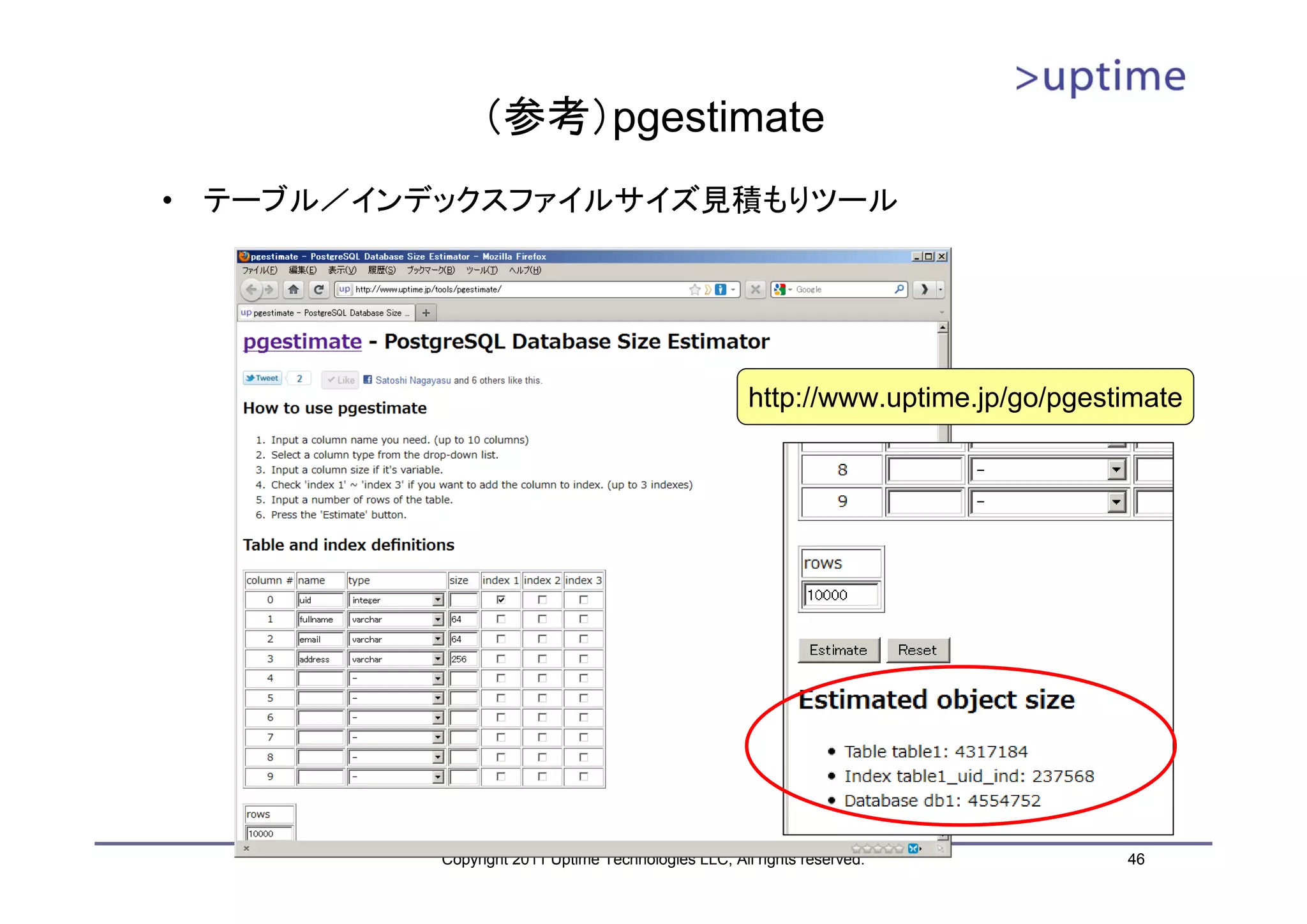Screen dimensions: 1307x924
Task: Click the Google search magnifier icon
Action: tap(899, 289)
